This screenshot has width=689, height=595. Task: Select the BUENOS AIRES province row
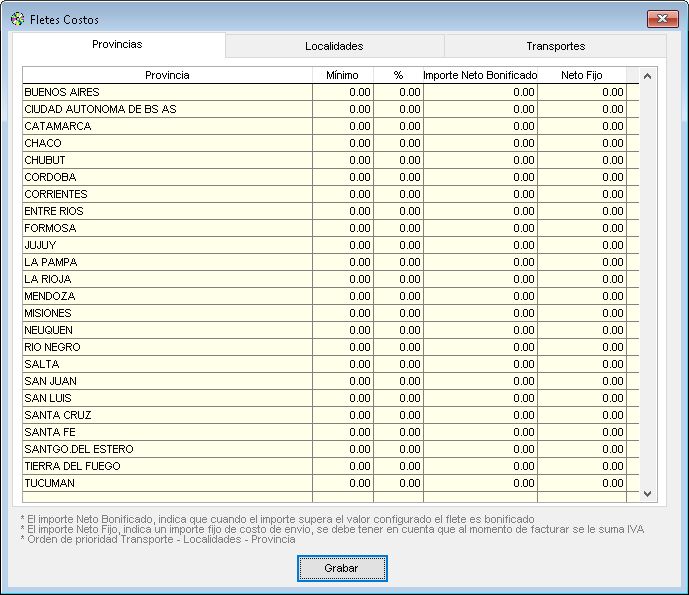pos(167,92)
